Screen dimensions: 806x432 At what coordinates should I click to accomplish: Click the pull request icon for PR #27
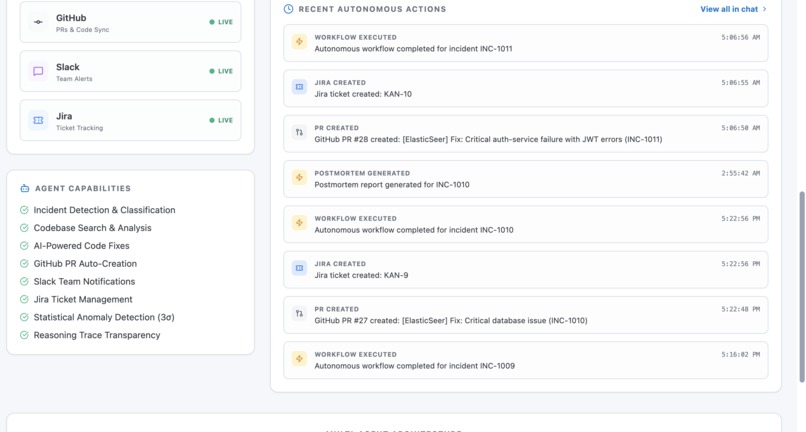click(x=299, y=313)
